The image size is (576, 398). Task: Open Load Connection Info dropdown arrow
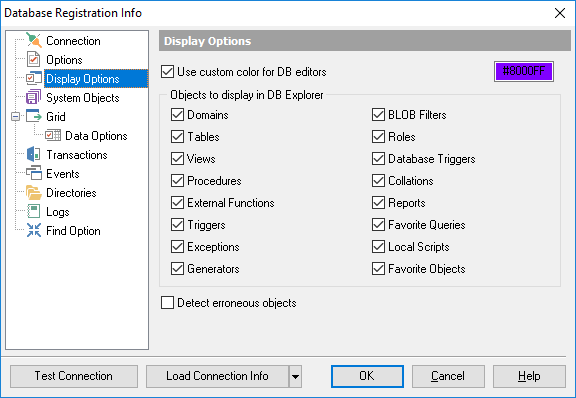pyautogui.click(x=295, y=376)
